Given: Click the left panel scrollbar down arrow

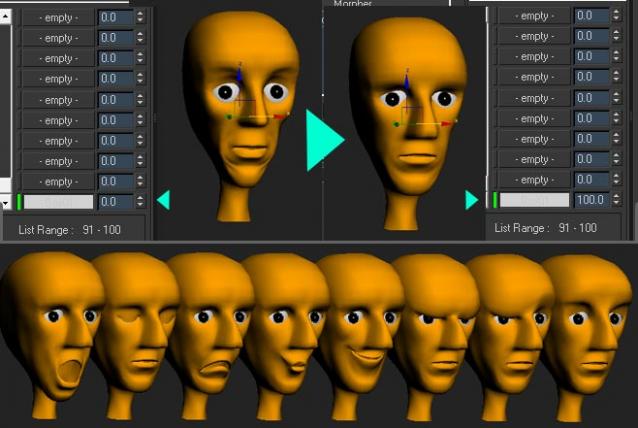Looking at the screenshot, I should tap(5, 202).
